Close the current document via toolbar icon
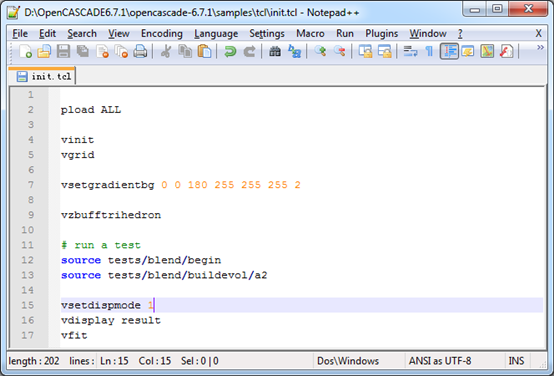 [x=102, y=51]
